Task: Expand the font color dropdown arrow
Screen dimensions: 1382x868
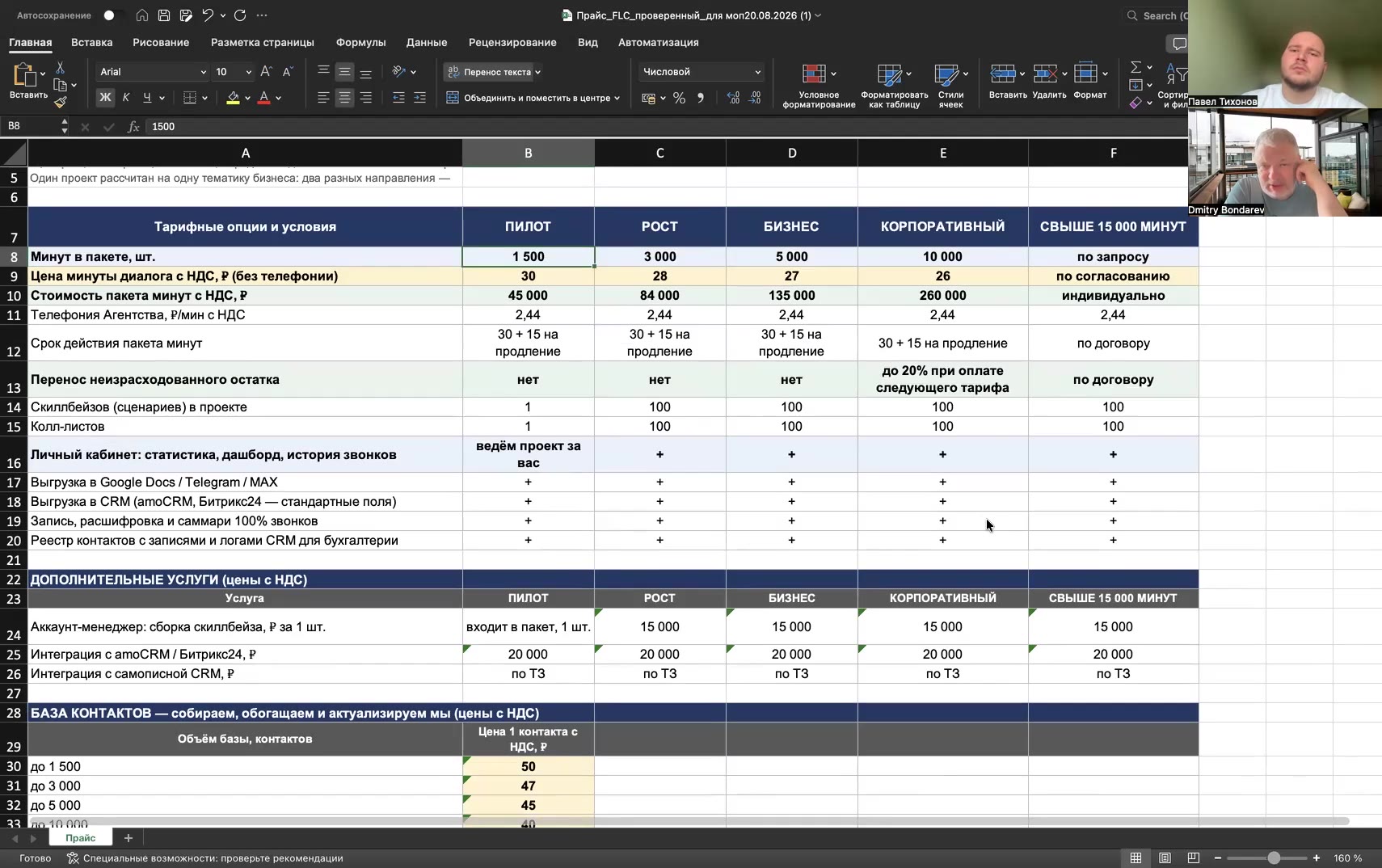Action: (278, 98)
